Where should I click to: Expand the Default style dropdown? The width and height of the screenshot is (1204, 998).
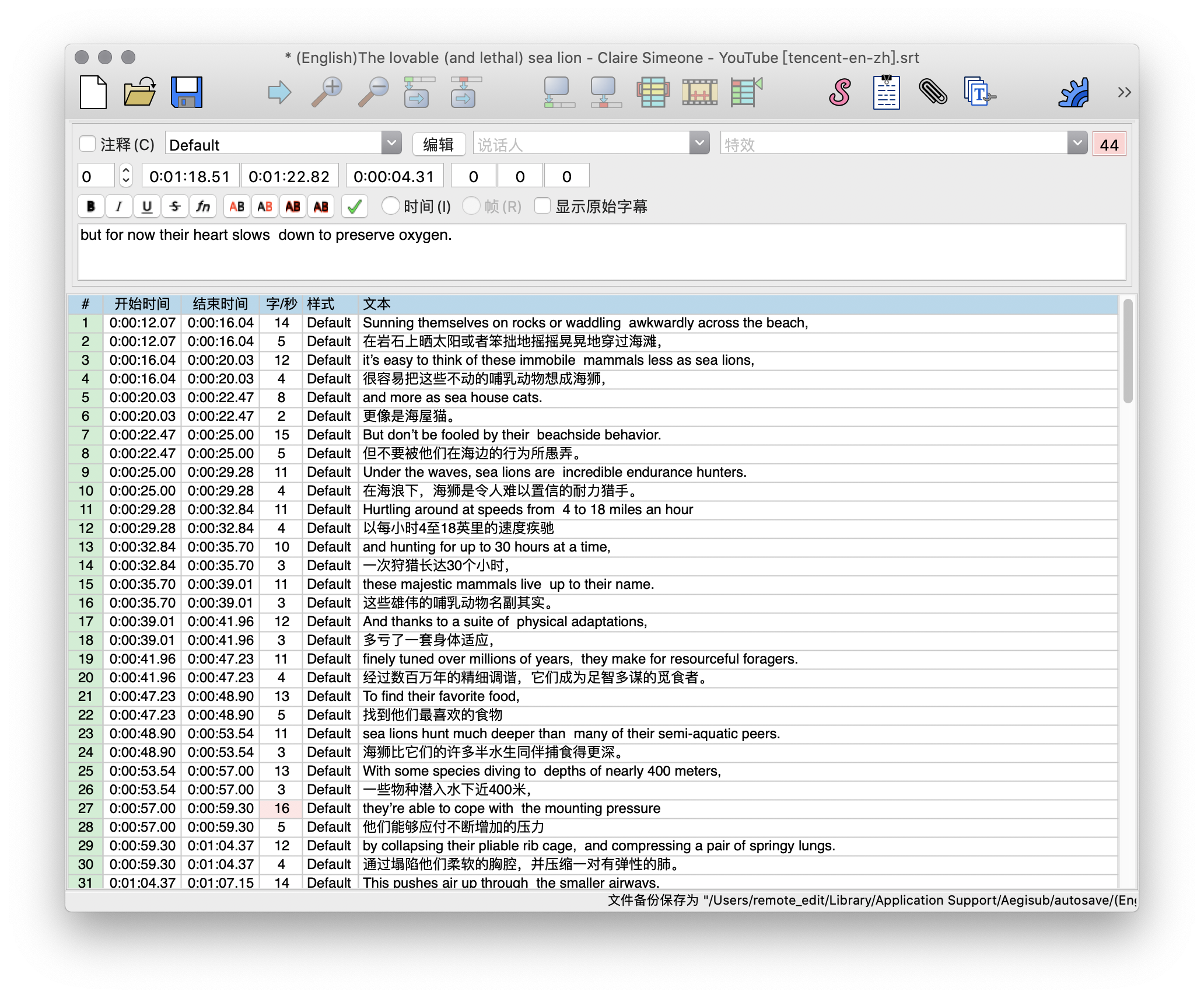391,144
